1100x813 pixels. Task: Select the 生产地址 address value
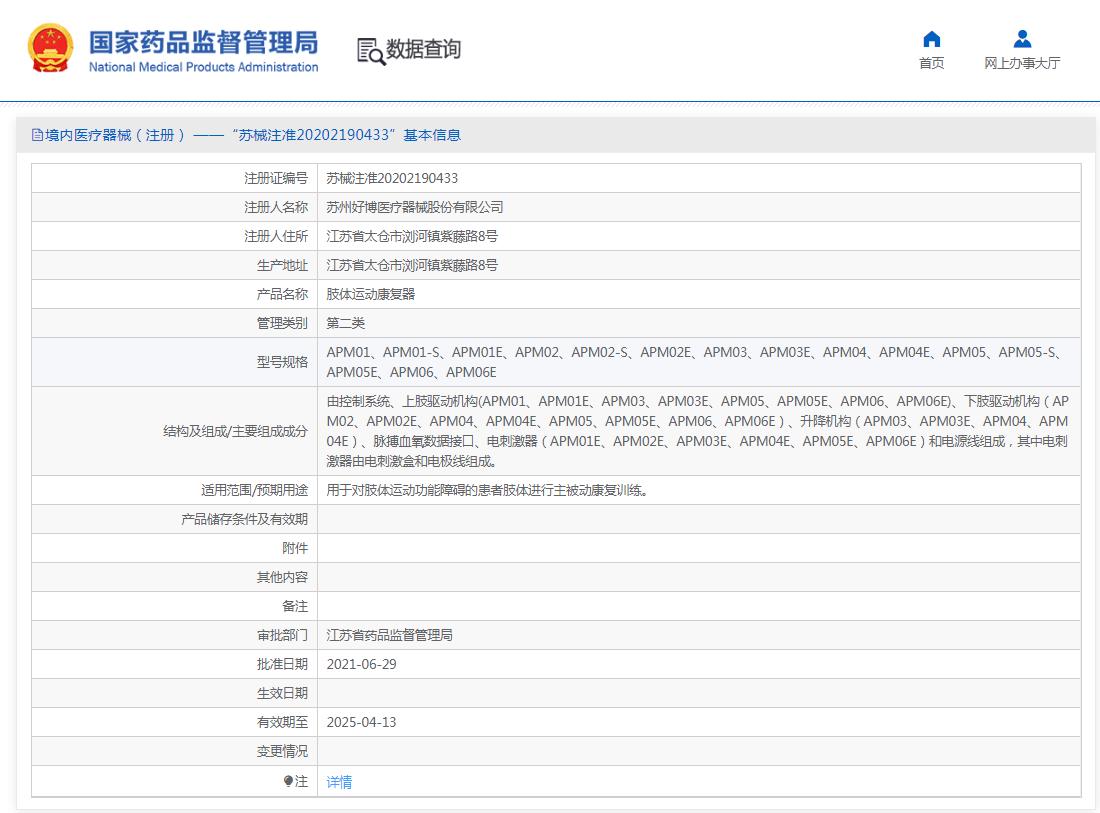[412, 265]
